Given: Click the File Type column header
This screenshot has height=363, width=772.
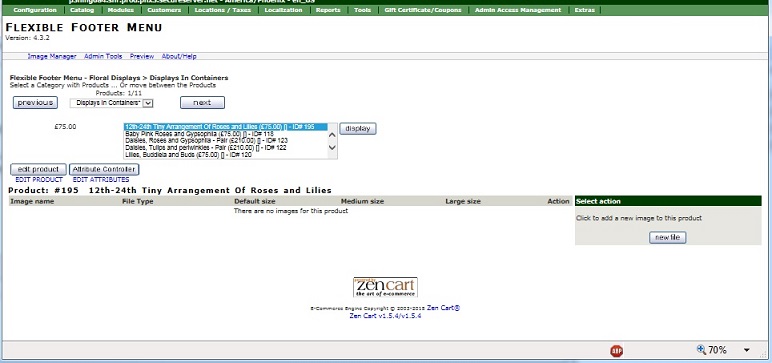Looking at the screenshot, I should point(137,201).
